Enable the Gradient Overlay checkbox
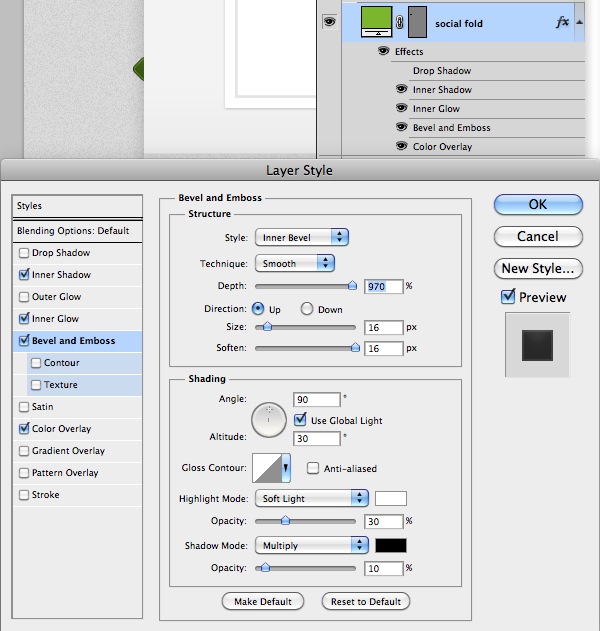The width and height of the screenshot is (600, 631). [x=24, y=451]
